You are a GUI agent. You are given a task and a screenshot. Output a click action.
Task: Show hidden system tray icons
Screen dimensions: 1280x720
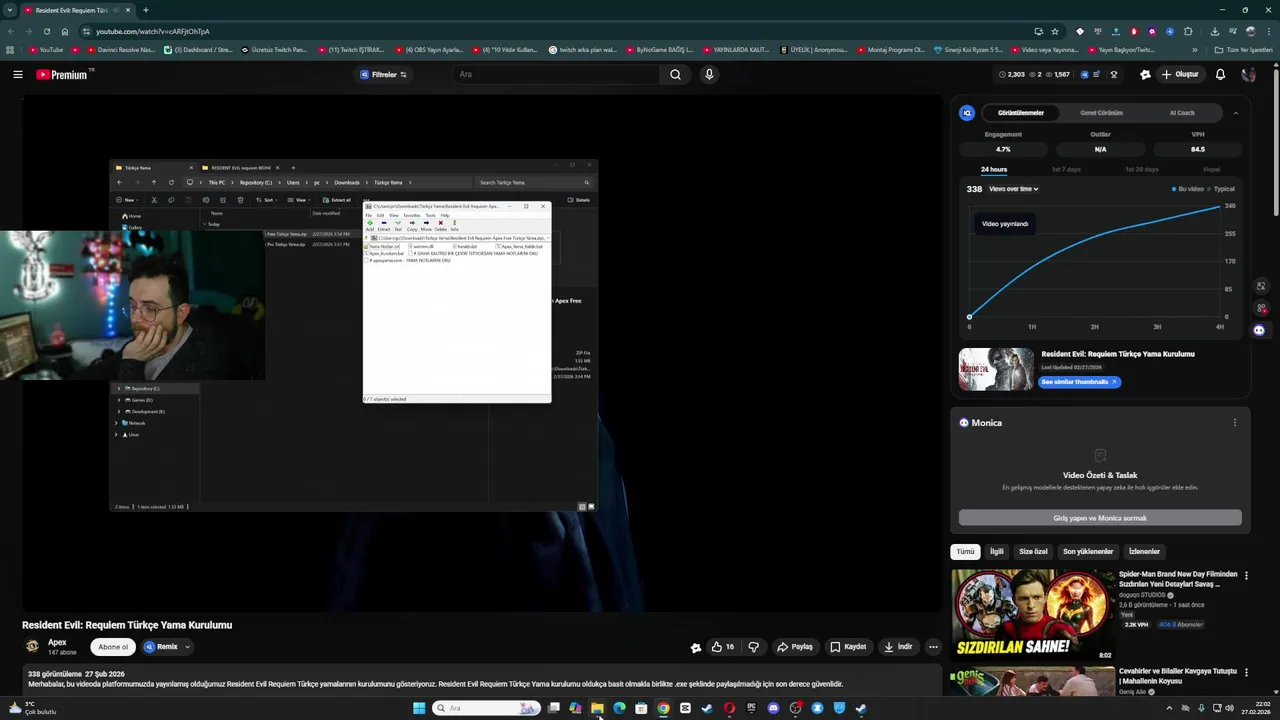click(x=1169, y=708)
